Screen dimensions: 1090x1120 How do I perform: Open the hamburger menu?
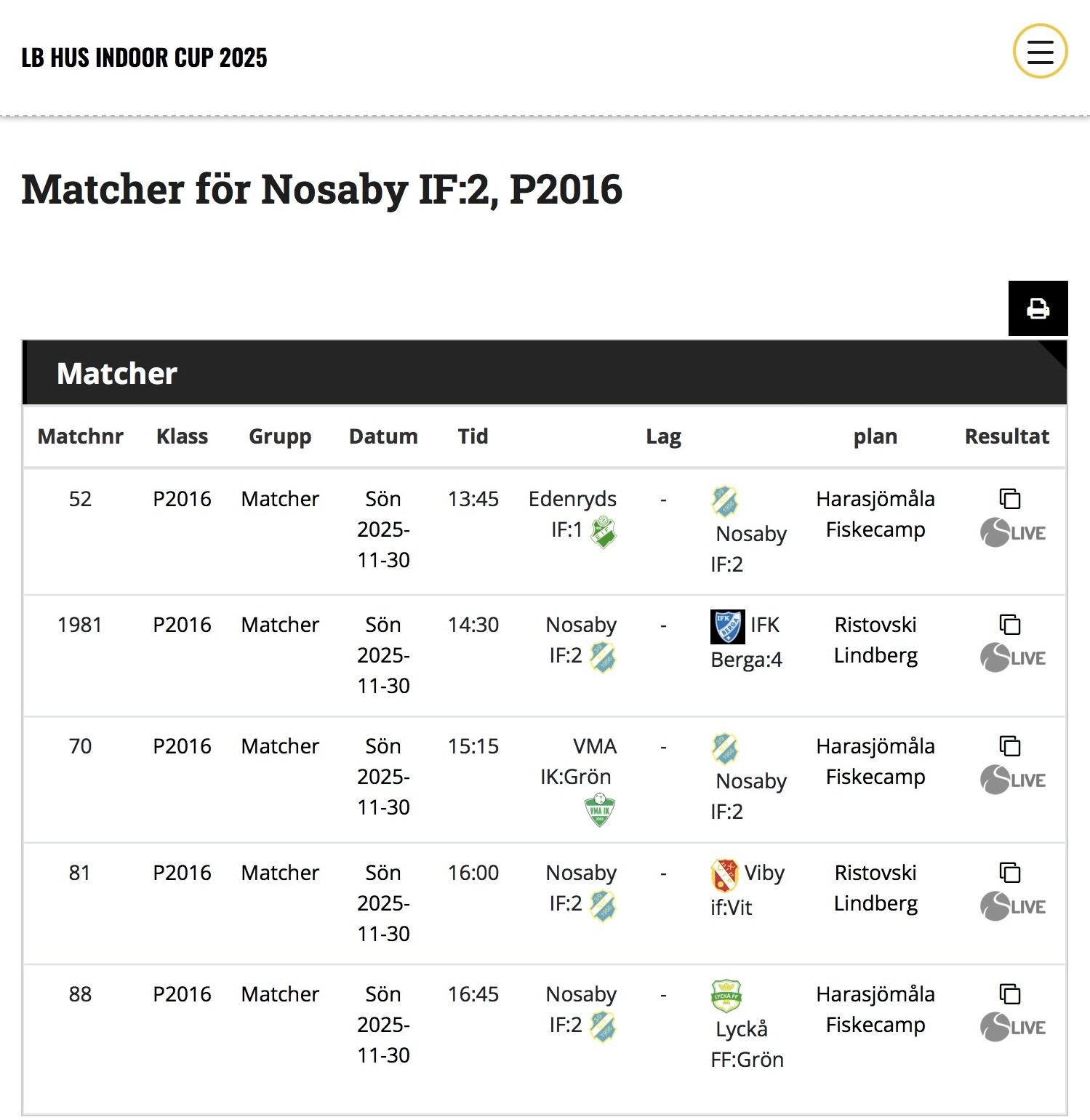pyautogui.click(x=1040, y=52)
